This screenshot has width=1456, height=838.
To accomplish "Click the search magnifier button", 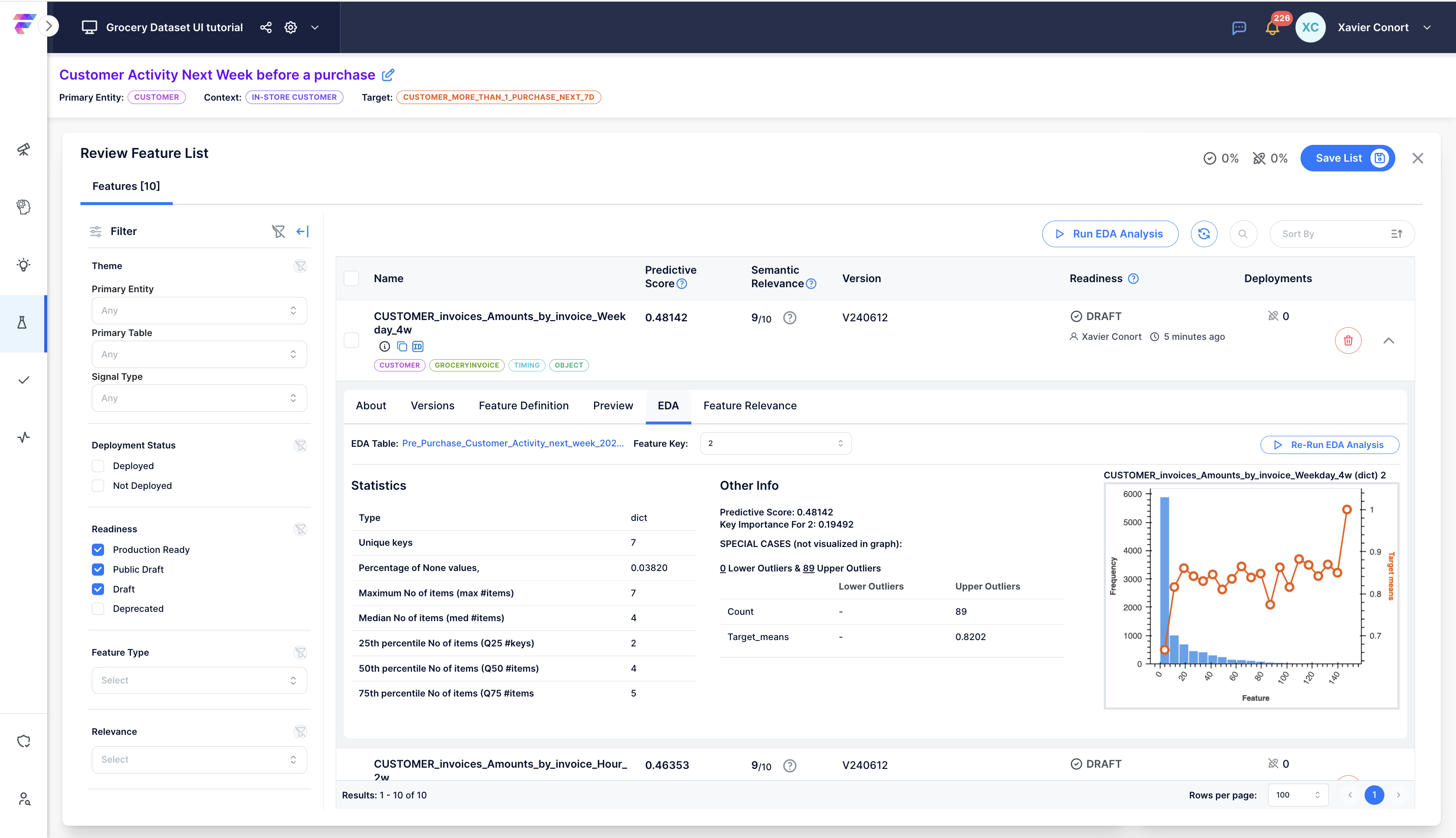I will 1243,234.
